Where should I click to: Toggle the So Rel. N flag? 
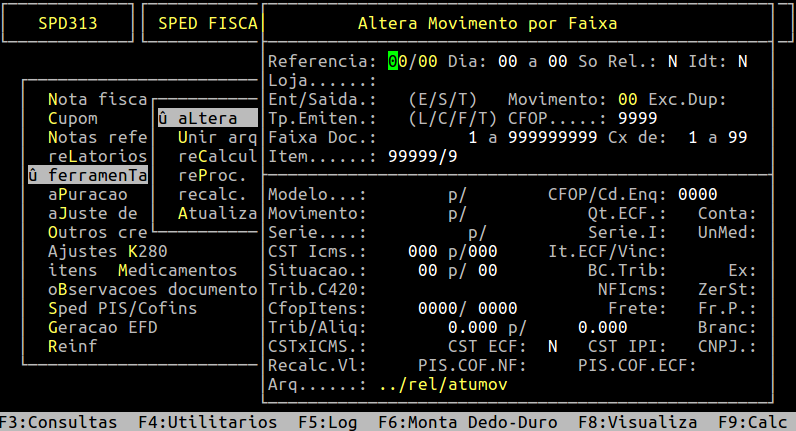pyautogui.click(x=673, y=62)
